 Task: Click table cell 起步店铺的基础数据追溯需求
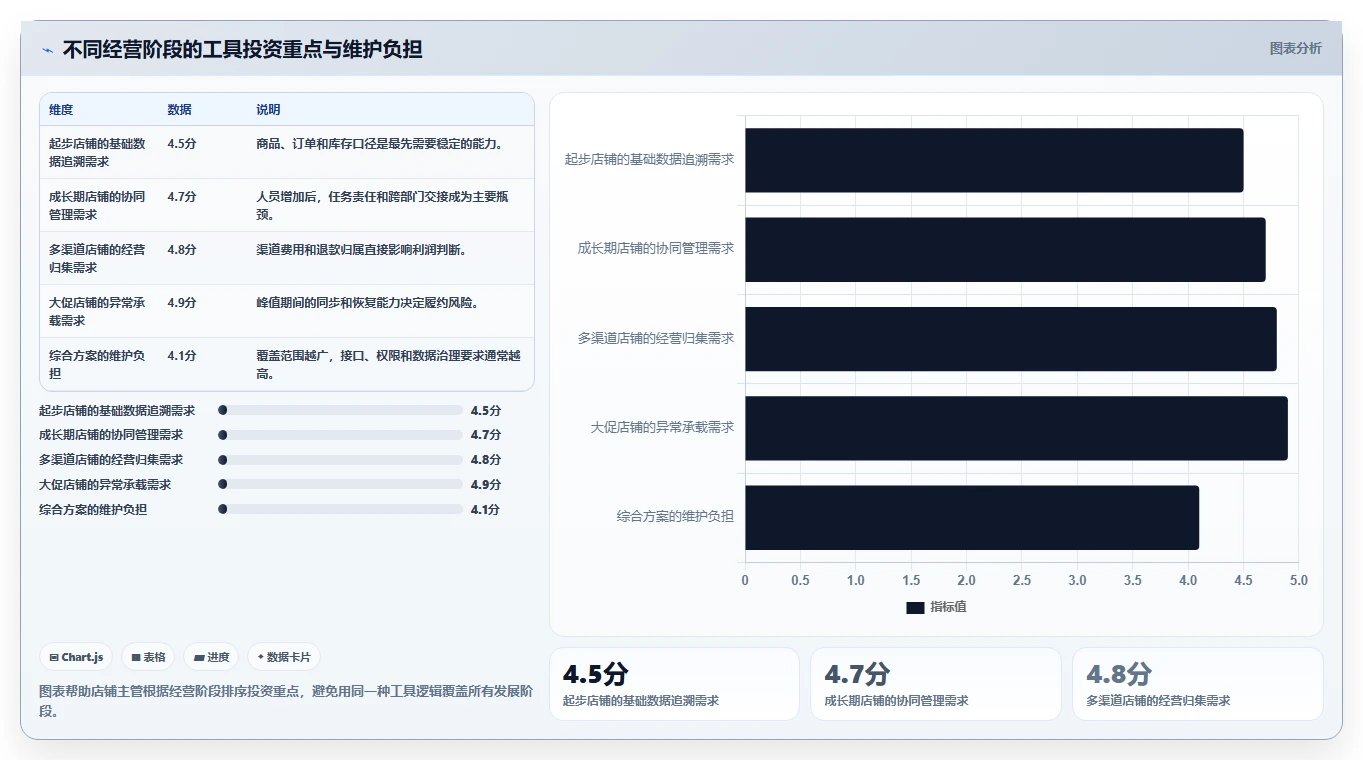[x=97, y=152]
